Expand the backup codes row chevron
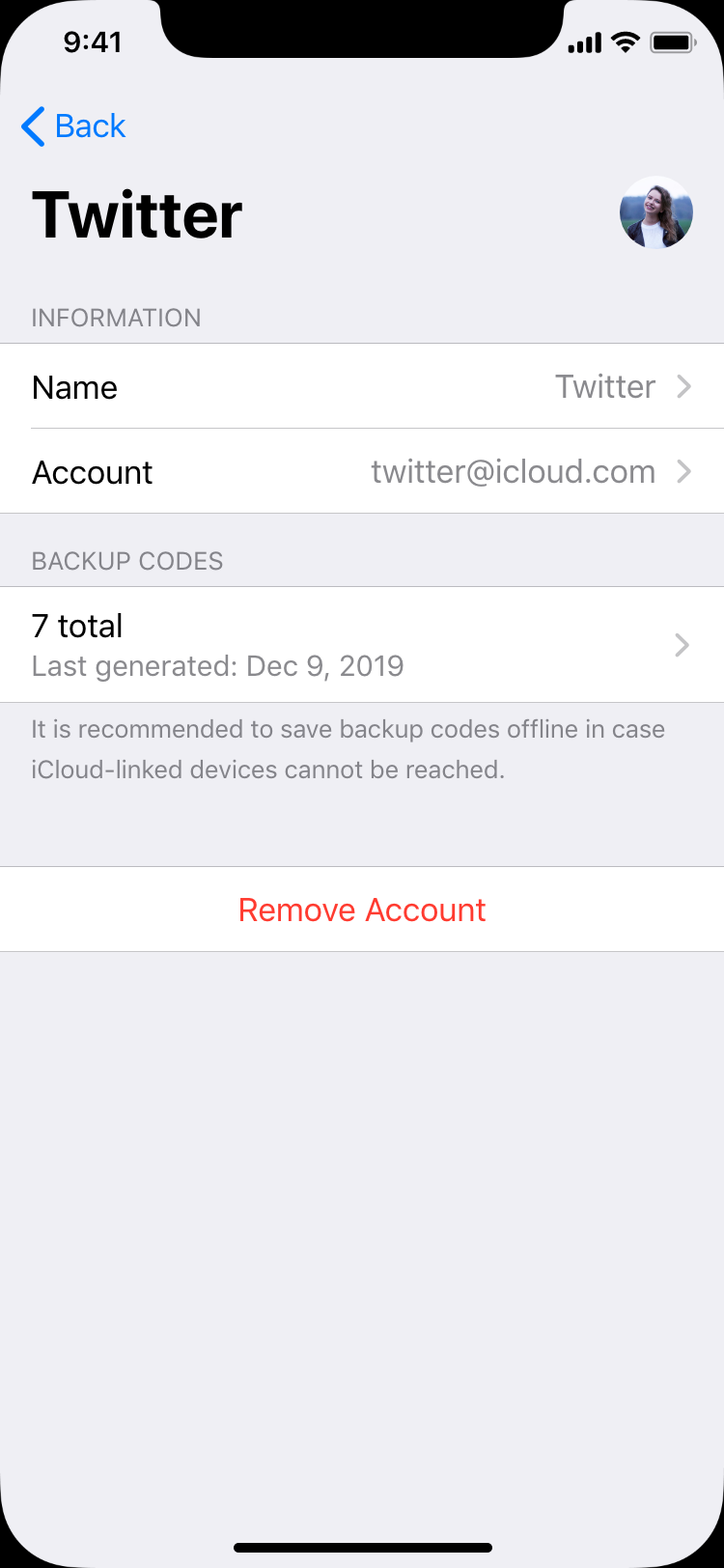The image size is (724, 1568). (x=682, y=645)
